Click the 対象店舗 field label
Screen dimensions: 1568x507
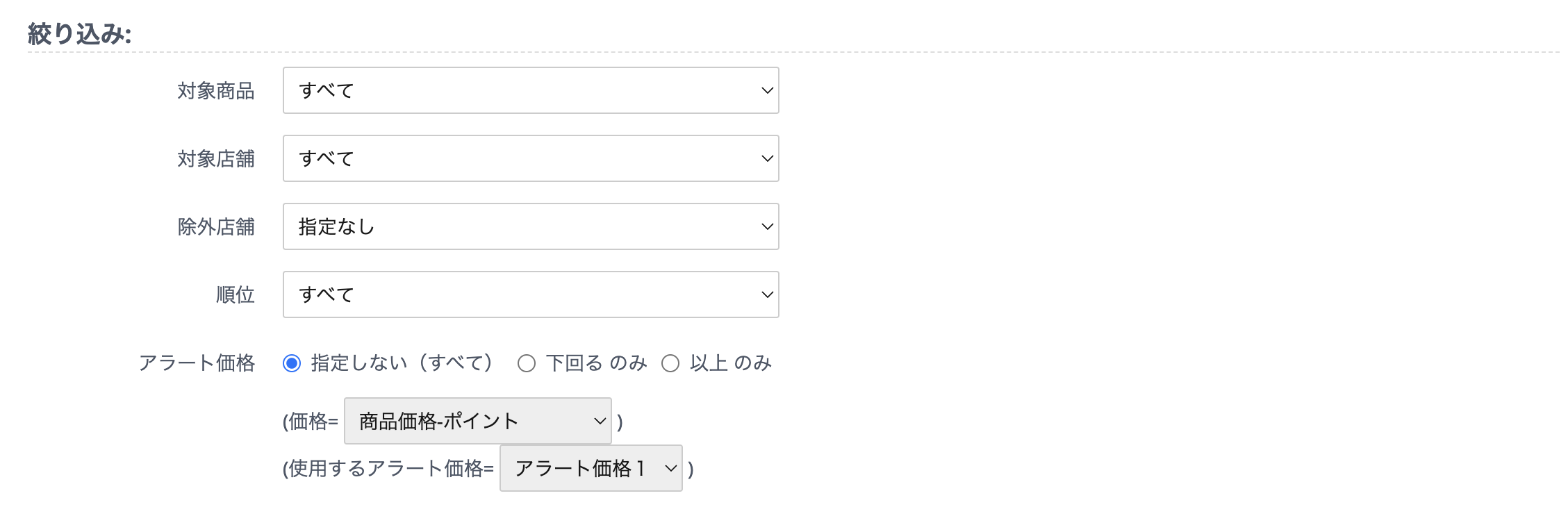point(216,159)
